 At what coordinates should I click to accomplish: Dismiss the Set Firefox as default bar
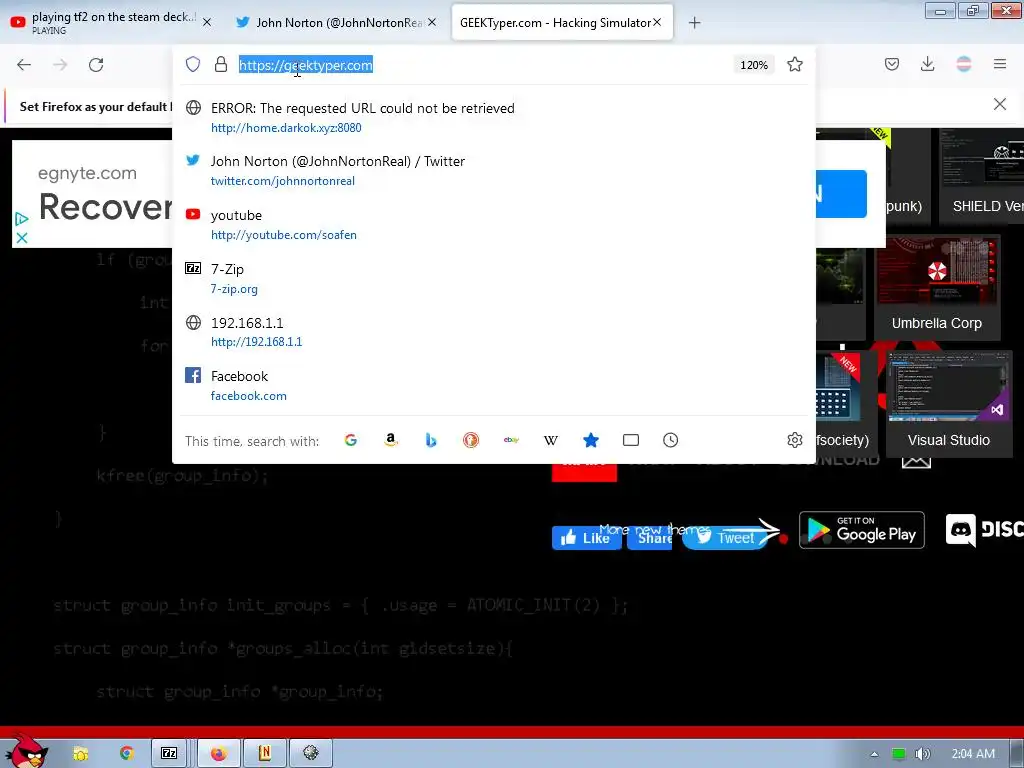coord(1000,104)
